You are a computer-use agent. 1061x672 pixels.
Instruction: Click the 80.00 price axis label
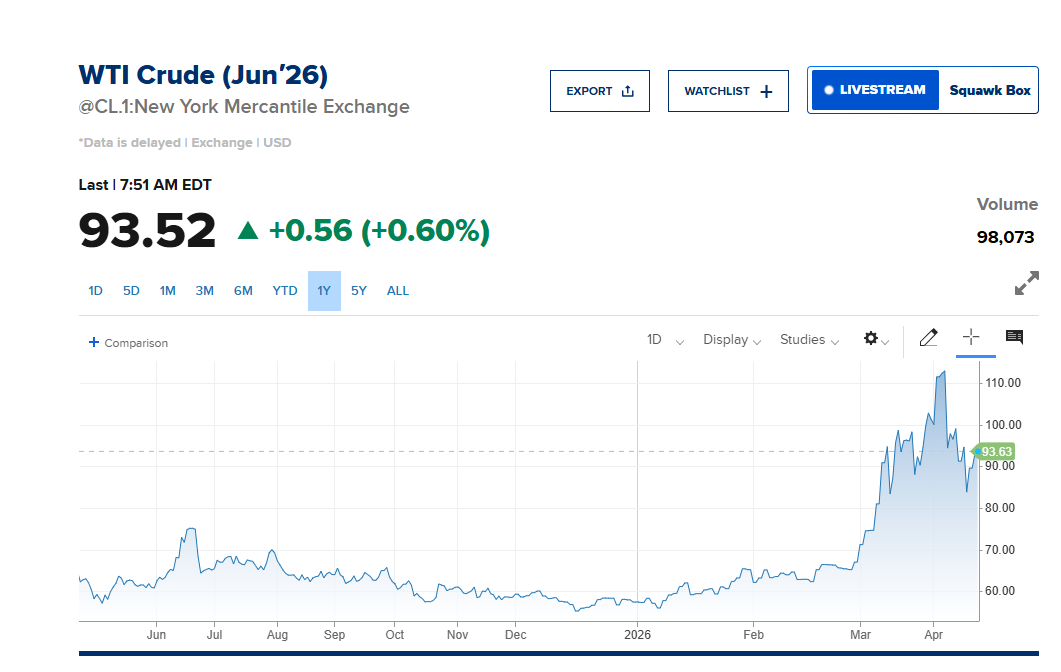(x=999, y=508)
